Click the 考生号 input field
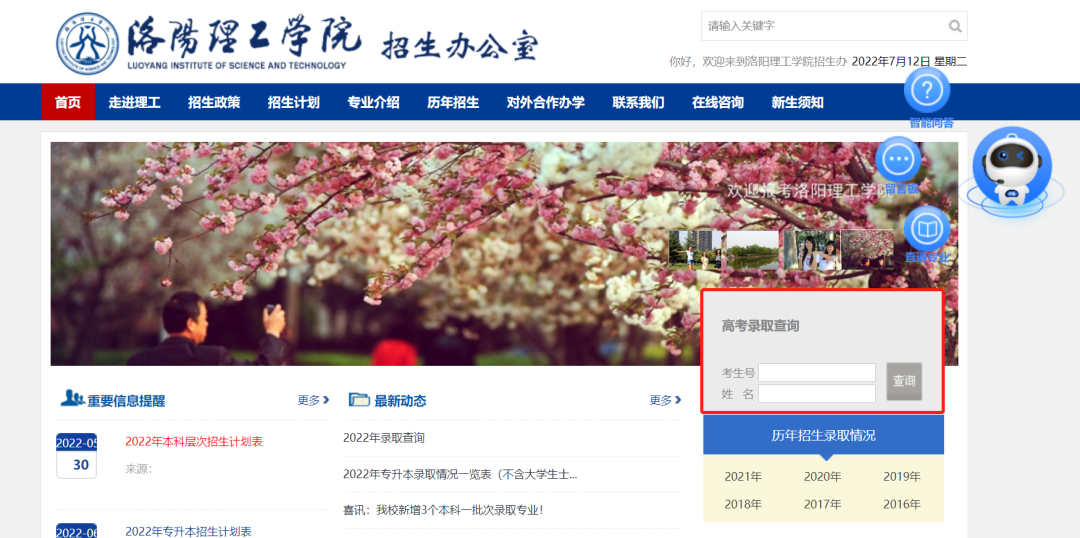Image resolution: width=1080 pixels, height=538 pixels. point(817,373)
